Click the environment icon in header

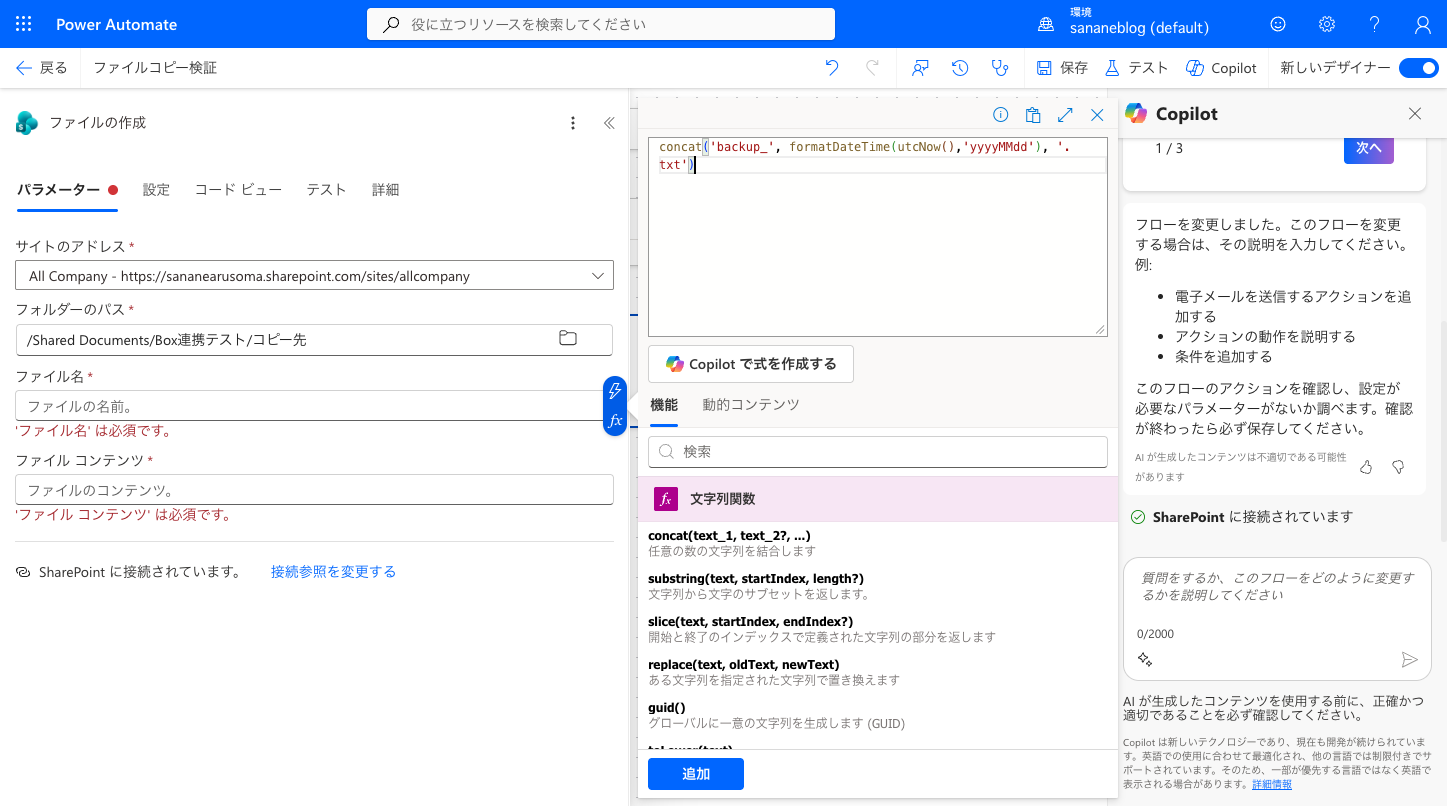coord(1046,24)
